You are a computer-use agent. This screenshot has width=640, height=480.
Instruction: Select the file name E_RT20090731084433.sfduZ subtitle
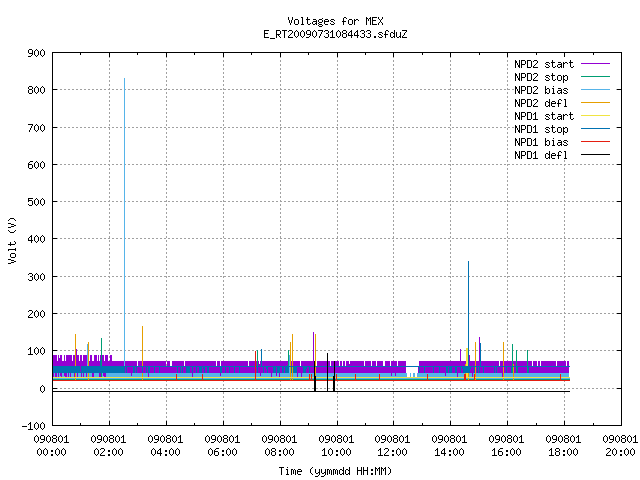click(x=335, y=34)
